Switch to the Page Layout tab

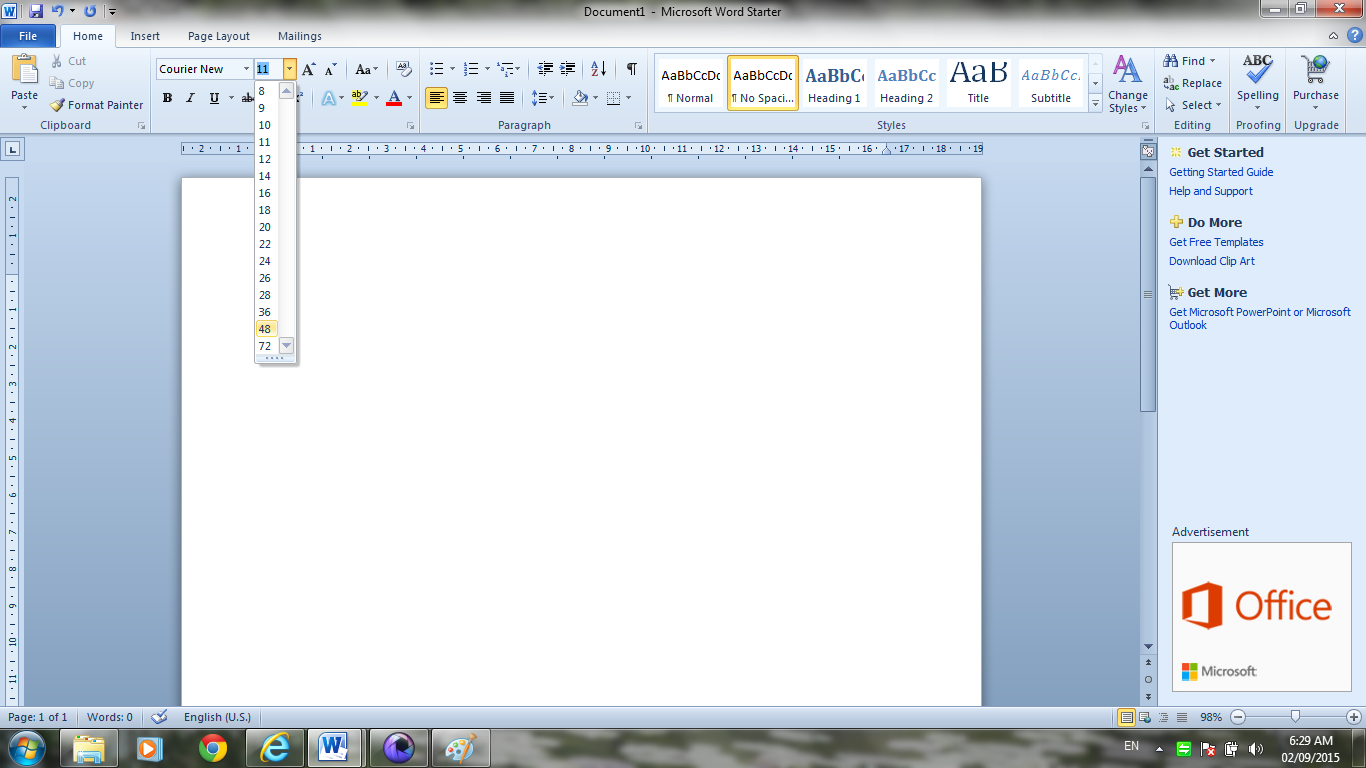click(x=219, y=36)
